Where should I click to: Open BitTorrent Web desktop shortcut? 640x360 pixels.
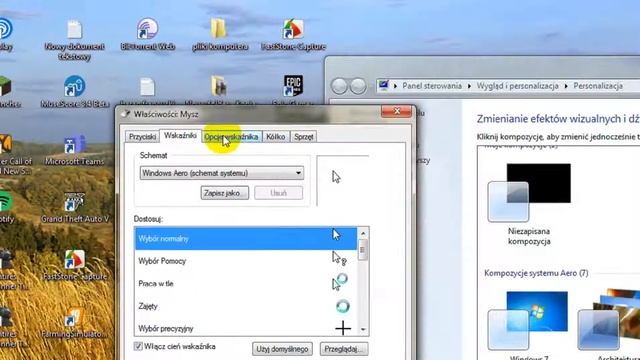pyautogui.click(x=147, y=35)
